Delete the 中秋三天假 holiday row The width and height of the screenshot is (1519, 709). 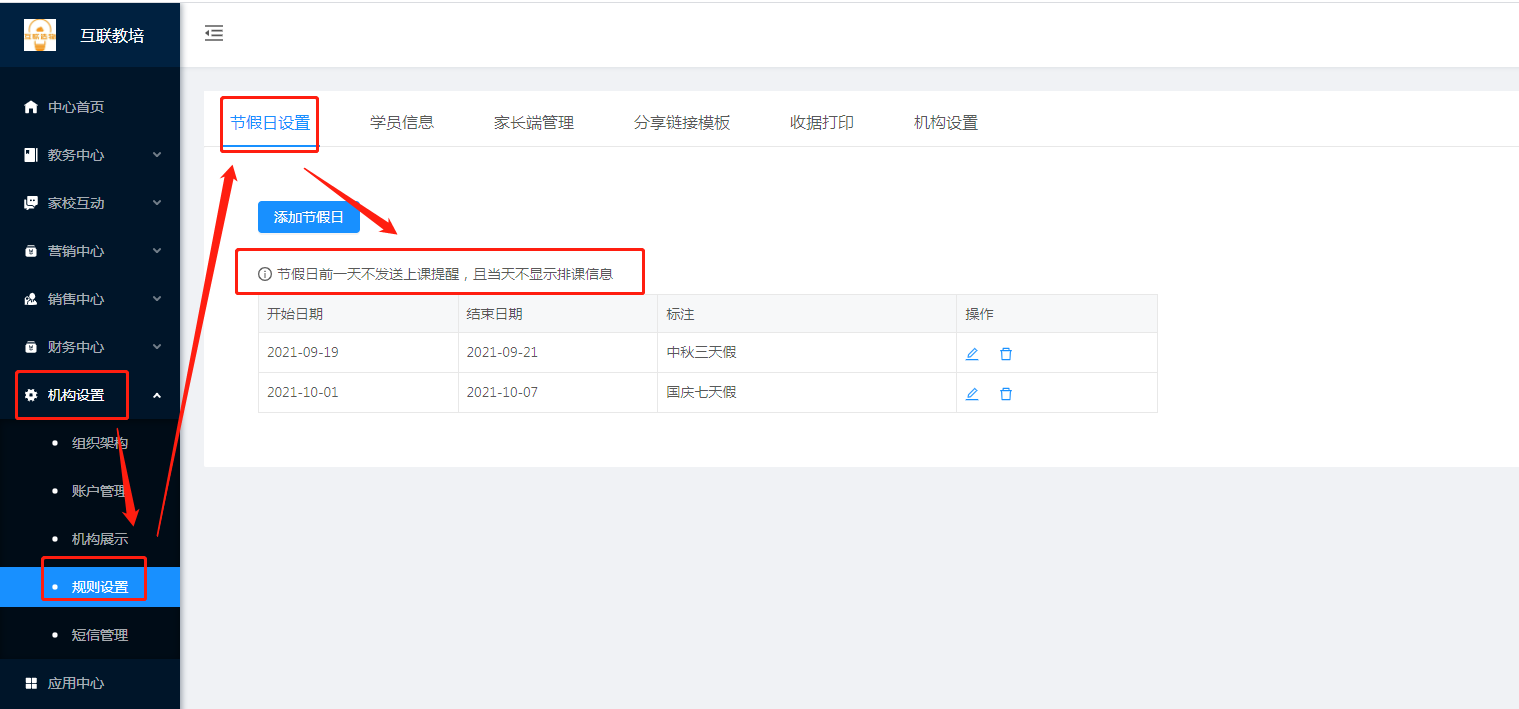[x=1006, y=354]
